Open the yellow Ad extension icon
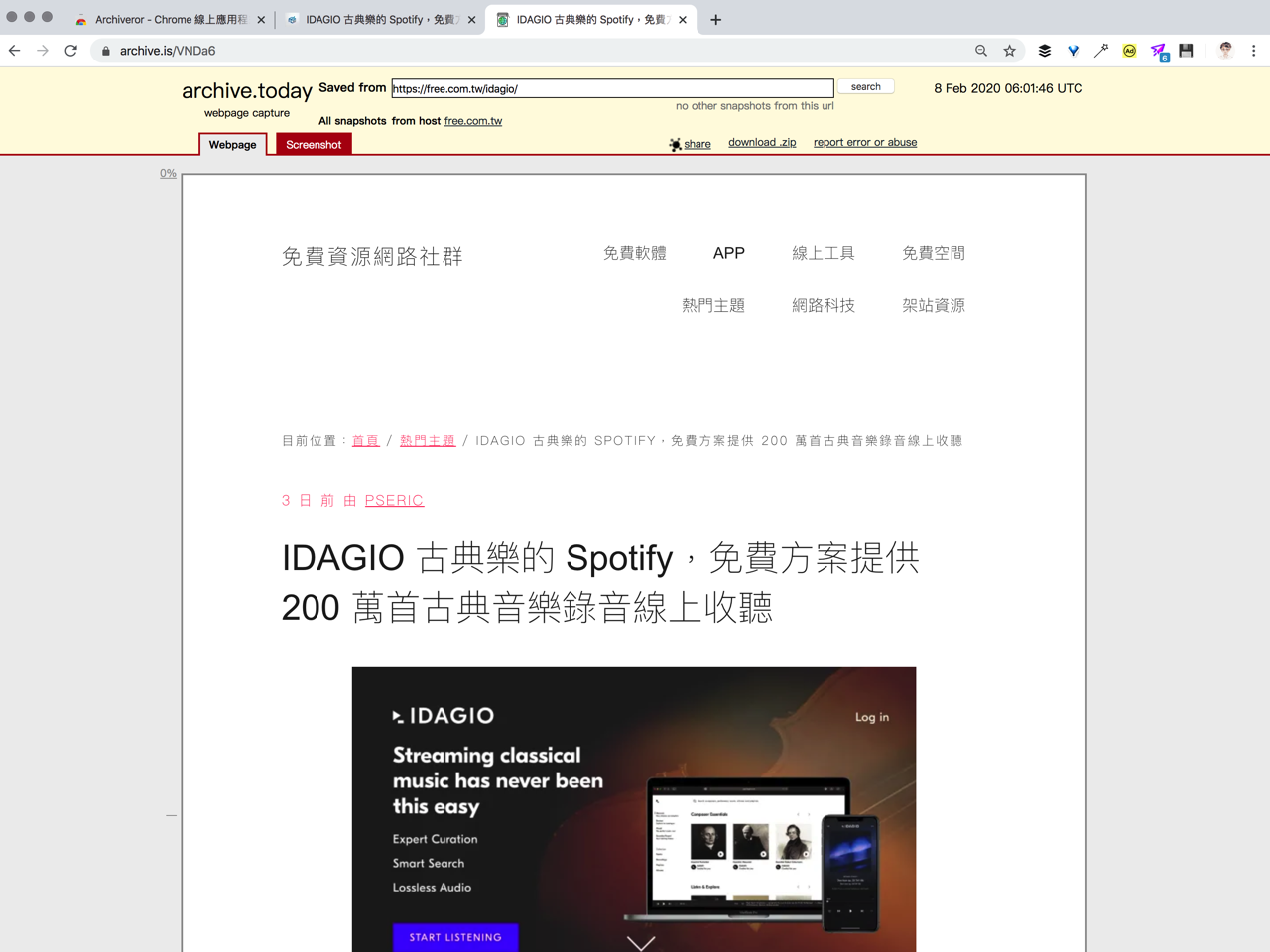1270x952 pixels. coord(1129,51)
